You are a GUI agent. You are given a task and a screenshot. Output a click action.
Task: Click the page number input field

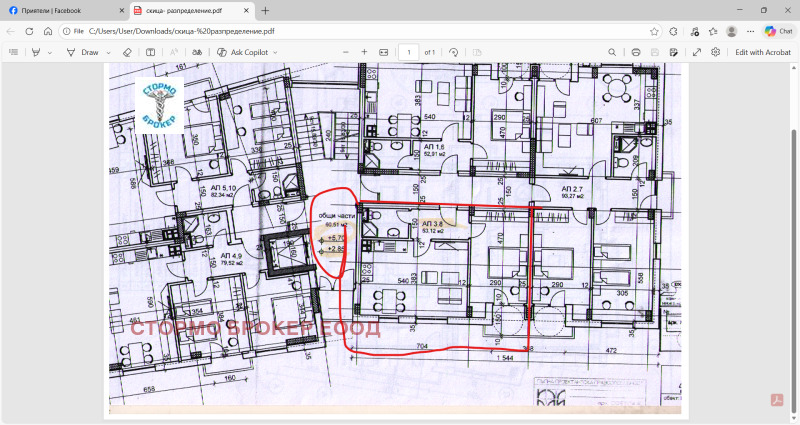pos(409,52)
